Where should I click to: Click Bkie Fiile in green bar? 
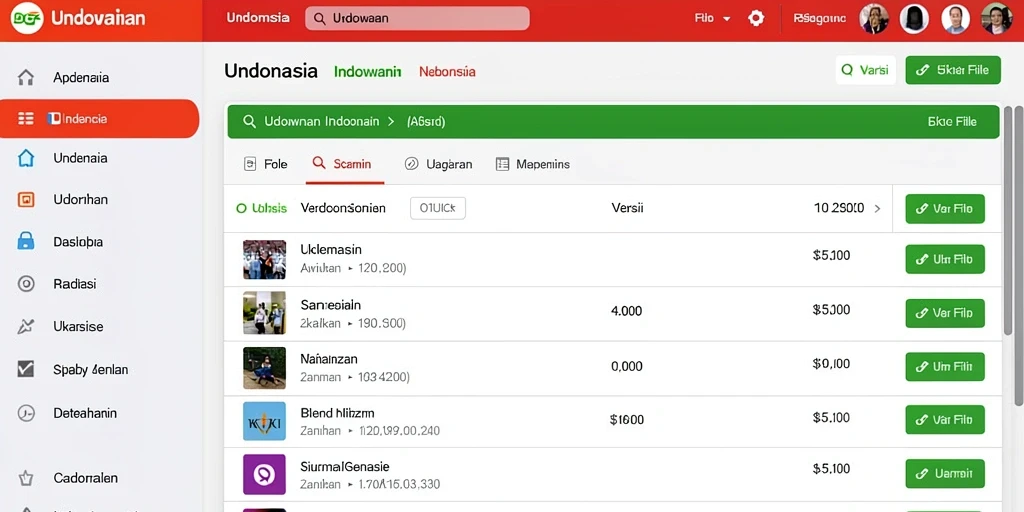coord(952,121)
